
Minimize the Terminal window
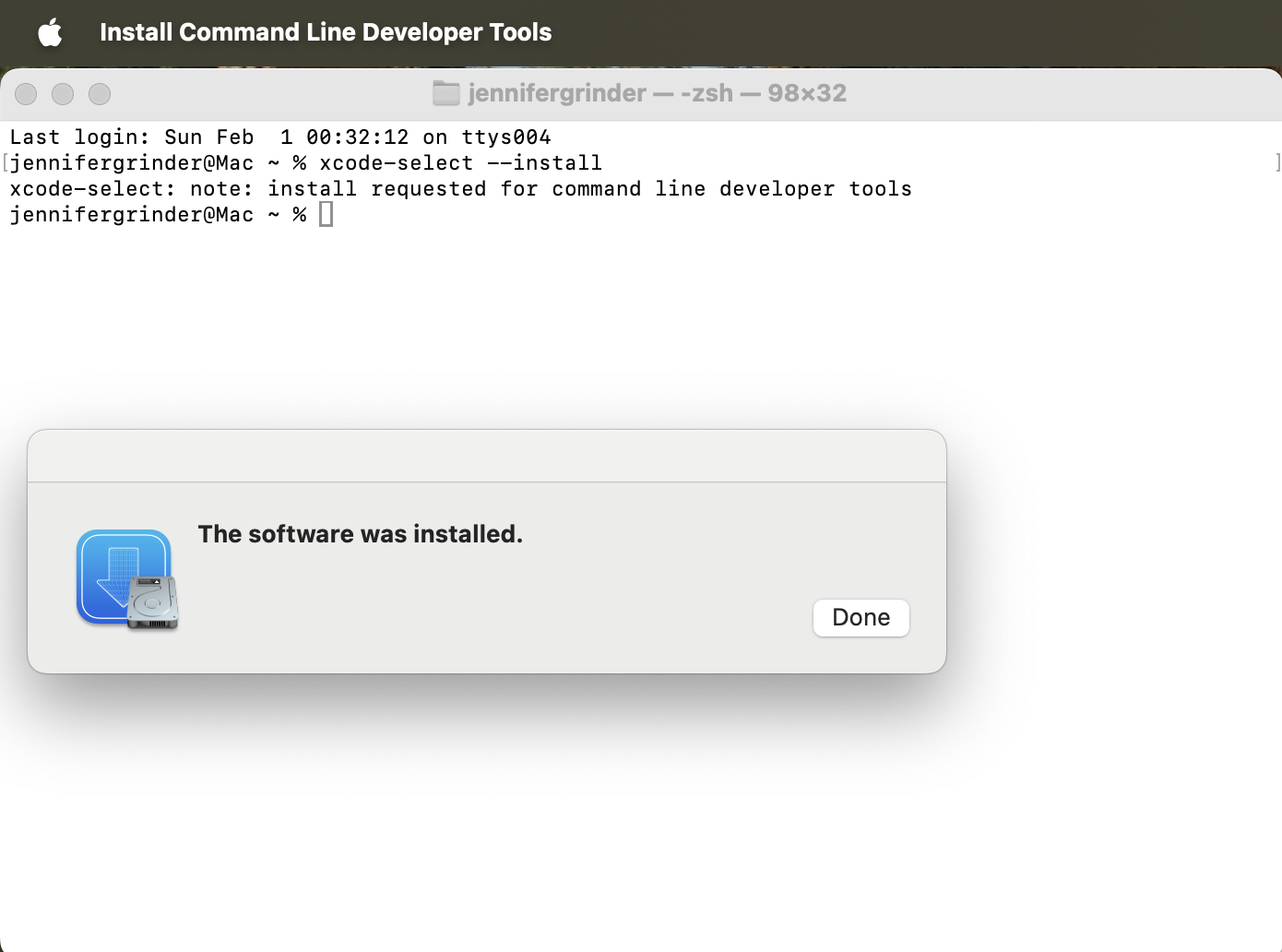pos(63,94)
